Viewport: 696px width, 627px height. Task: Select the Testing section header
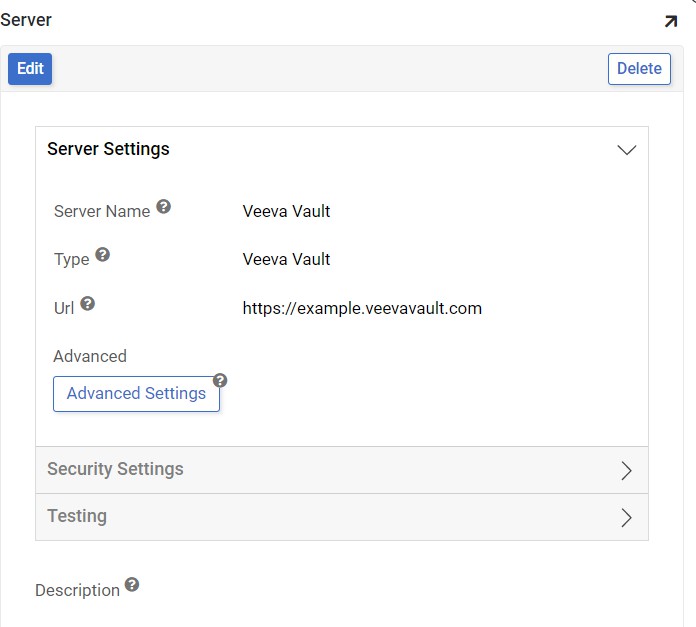click(x=77, y=516)
